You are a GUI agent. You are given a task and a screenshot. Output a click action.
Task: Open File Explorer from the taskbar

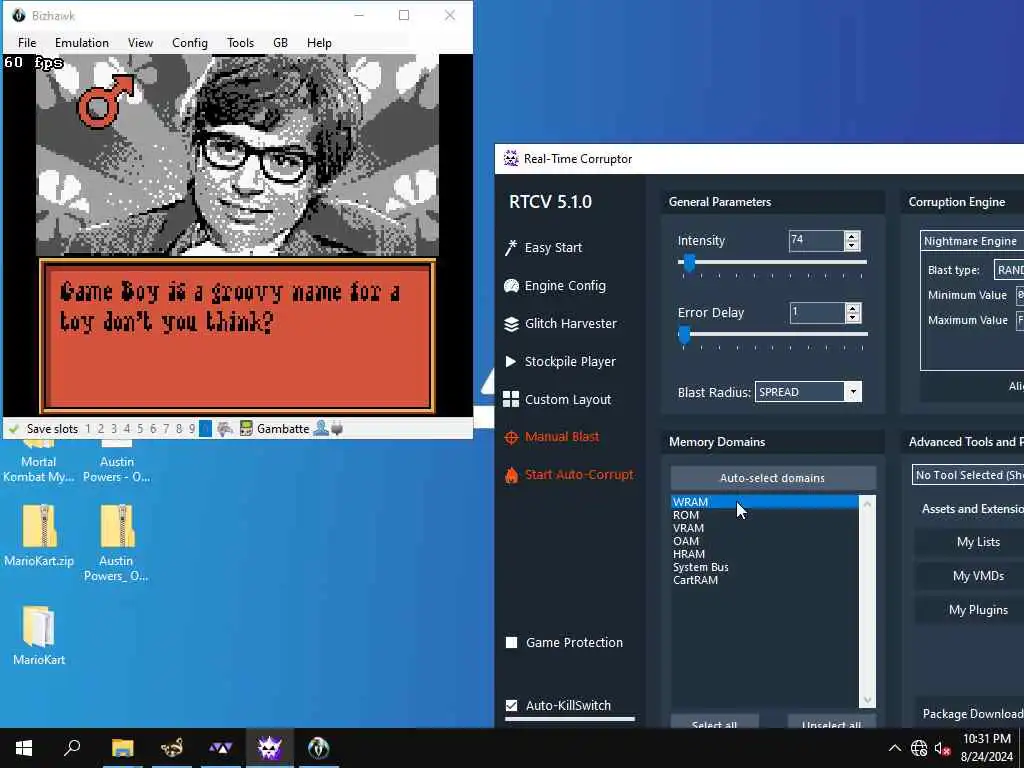(x=122, y=748)
